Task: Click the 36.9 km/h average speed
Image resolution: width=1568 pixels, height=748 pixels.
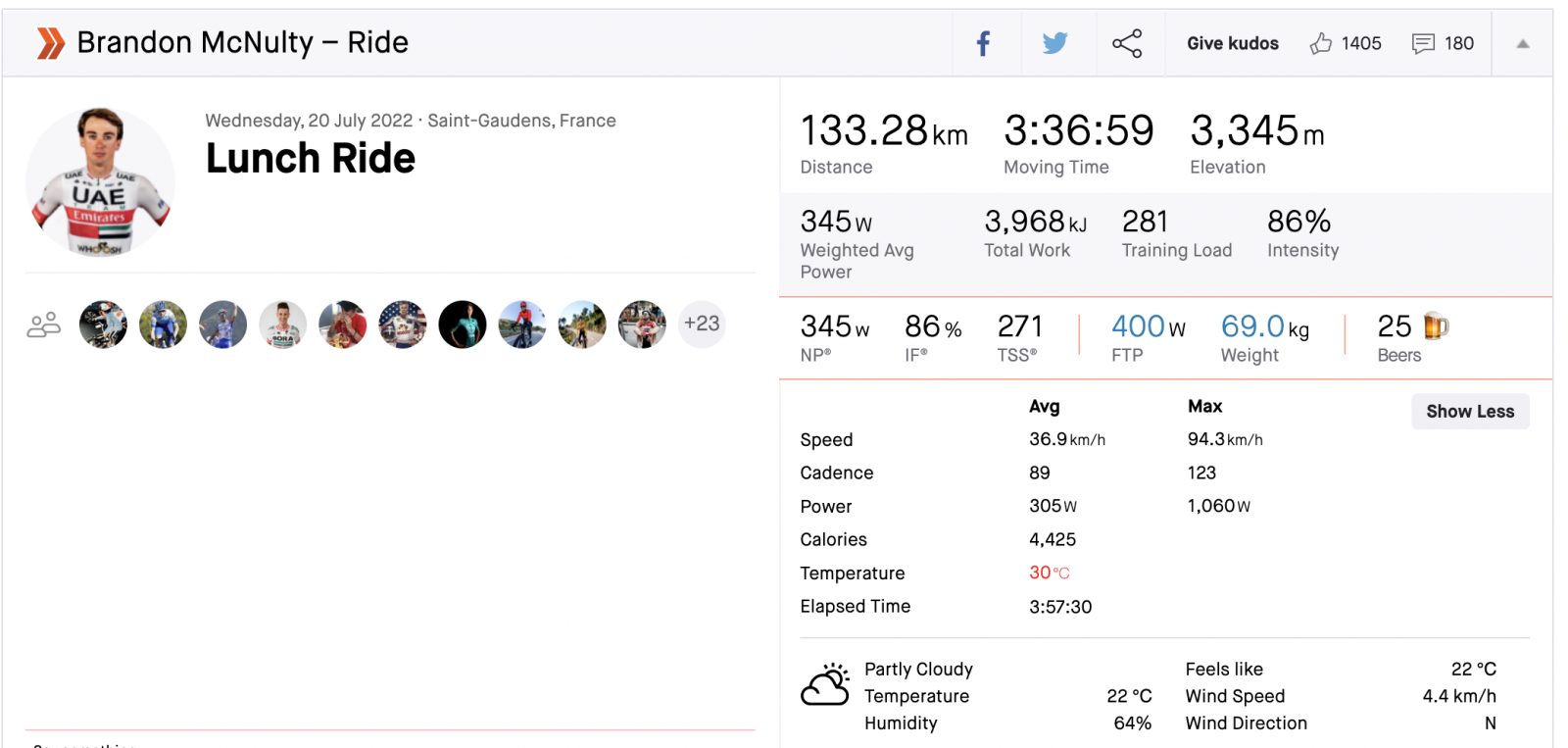Action: pos(1067,439)
